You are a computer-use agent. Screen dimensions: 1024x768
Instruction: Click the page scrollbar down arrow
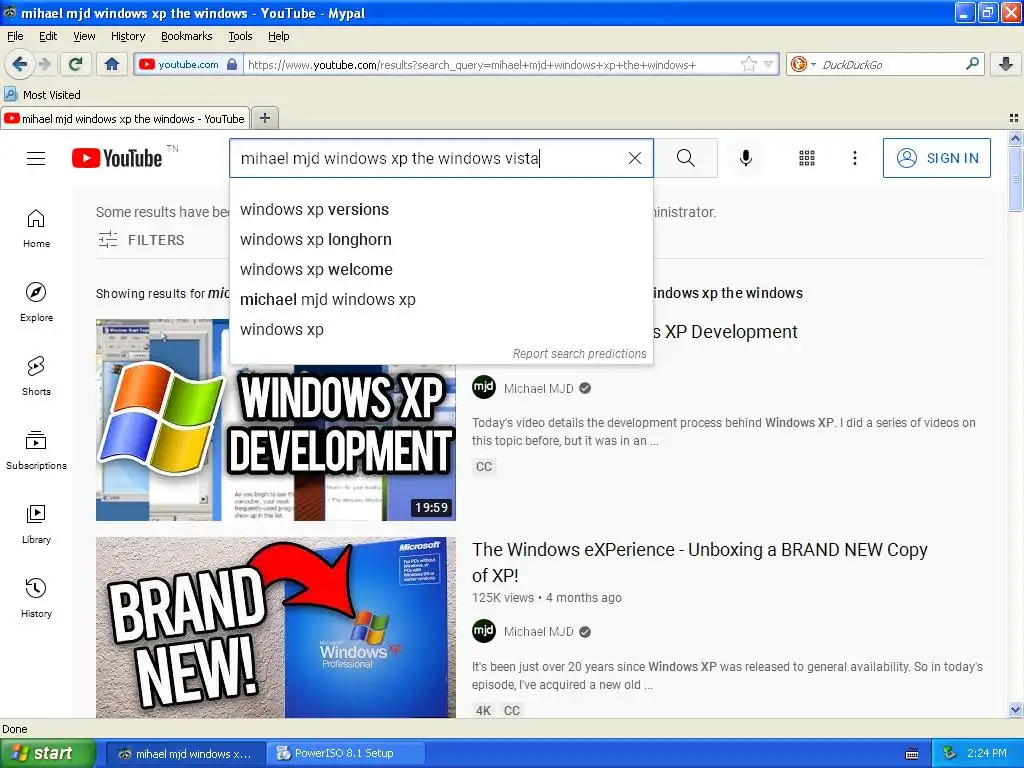pyautogui.click(x=1015, y=710)
